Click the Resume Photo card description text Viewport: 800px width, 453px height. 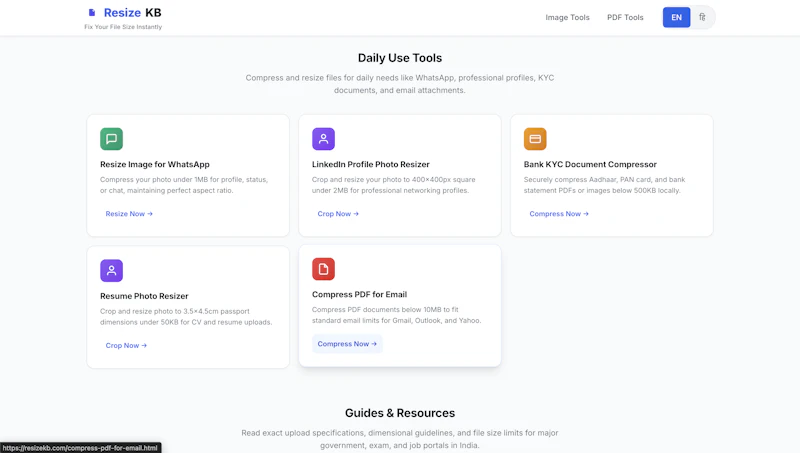pos(186,316)
